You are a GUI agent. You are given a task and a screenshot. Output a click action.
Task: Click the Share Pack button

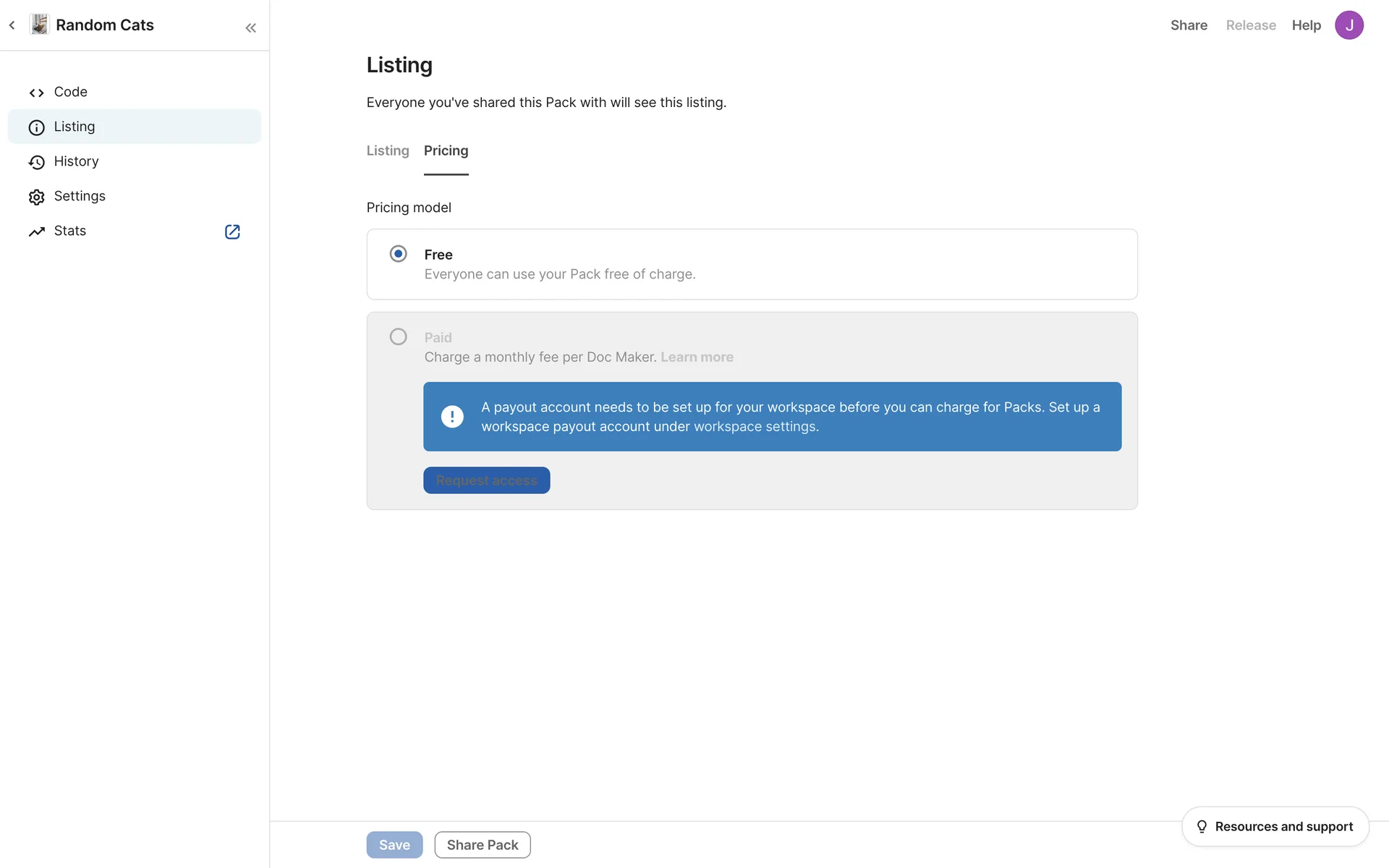(x=483, y=845)
